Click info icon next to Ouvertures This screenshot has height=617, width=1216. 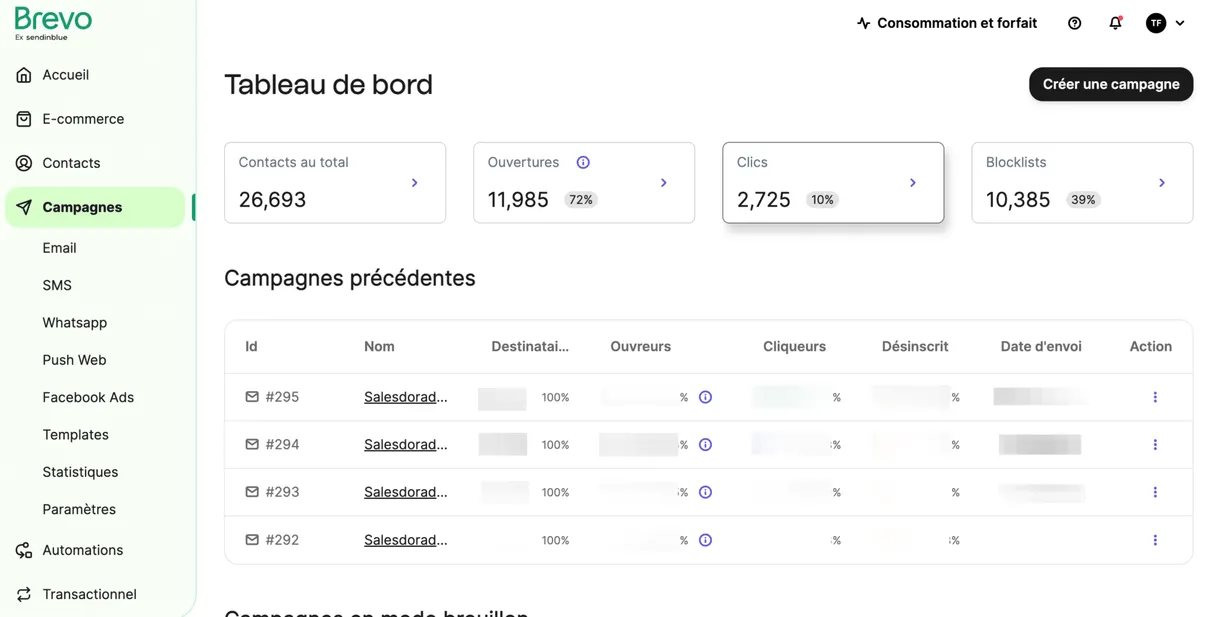coord(583,162)
